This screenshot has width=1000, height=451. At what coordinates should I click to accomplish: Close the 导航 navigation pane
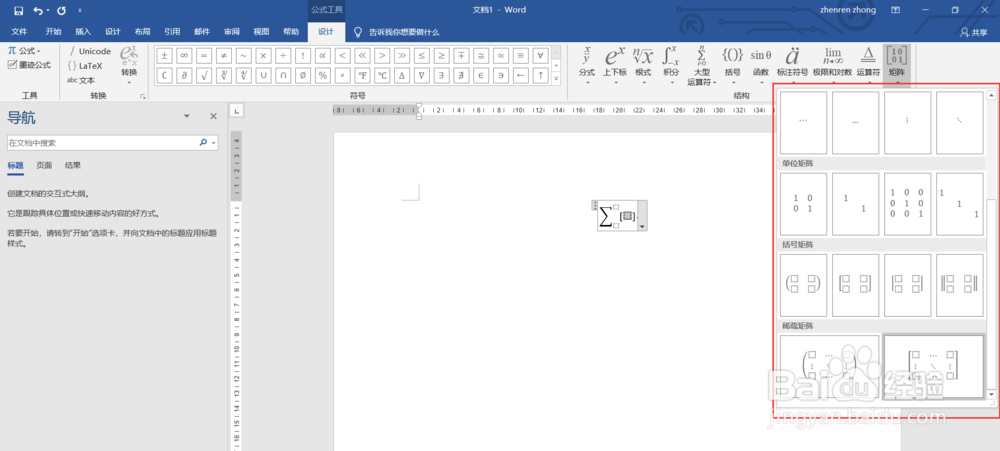214,116
